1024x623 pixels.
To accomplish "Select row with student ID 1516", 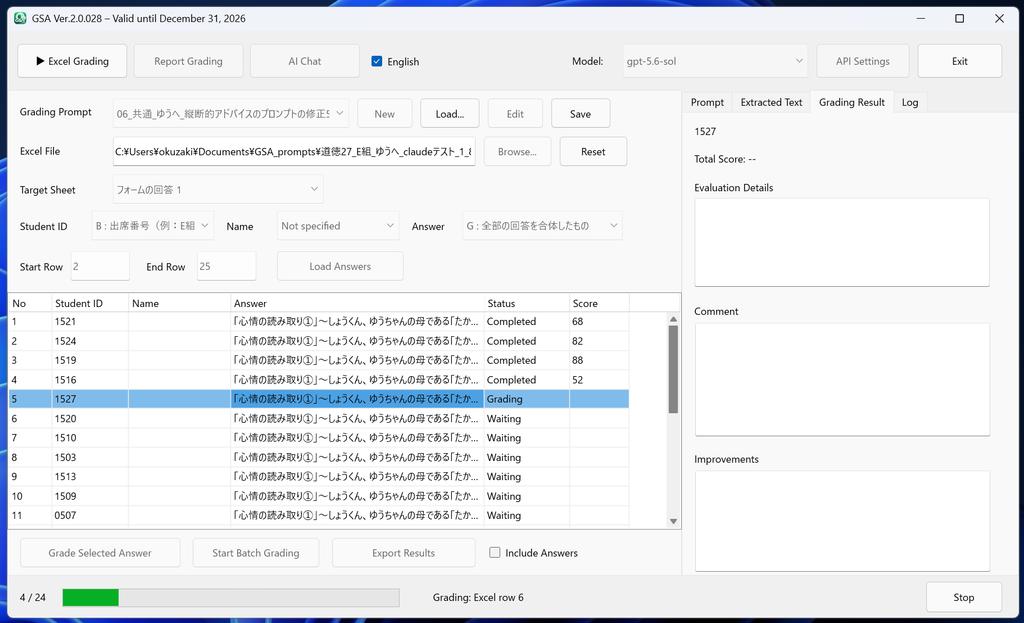I will 319,379.
